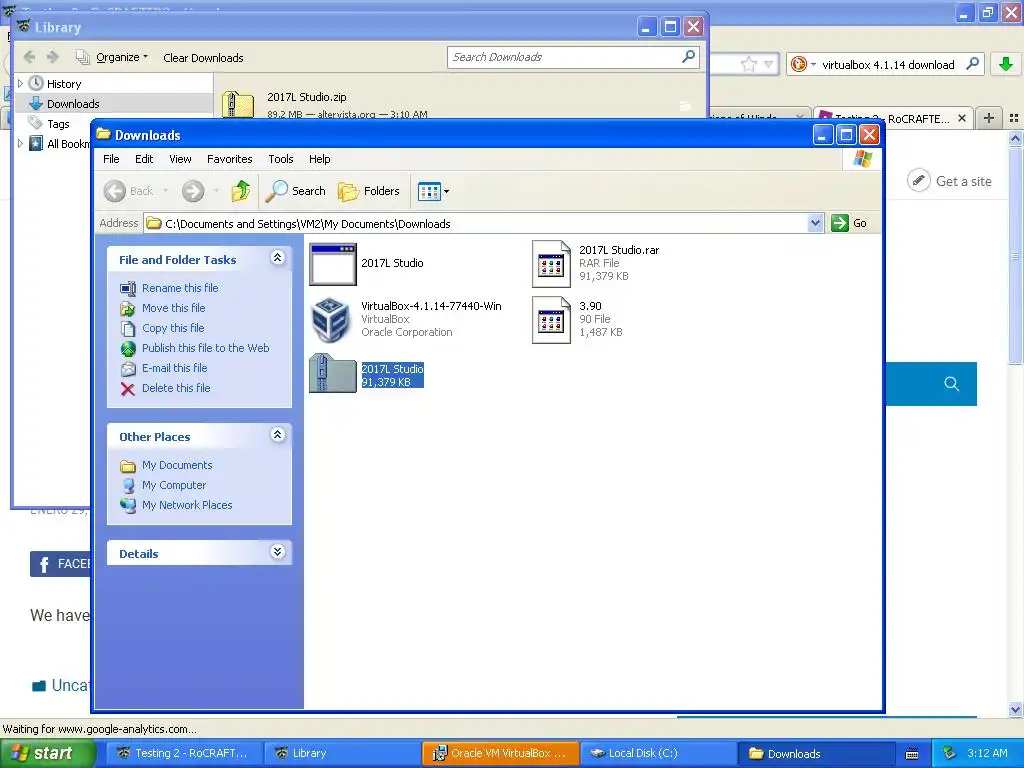This screenshot has width=1024, height=768.
Task: Expand the Details panel
Action: 278,552
